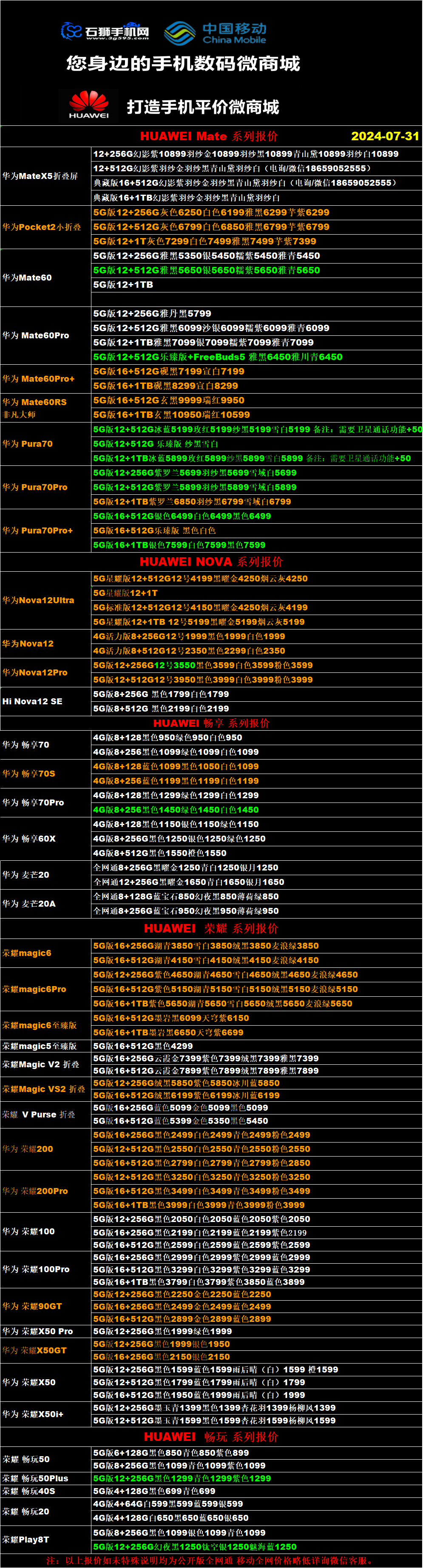Click the slogan "您身边的手机数码微商城"
This screenshot has height=1568, width=423.
point(183,63)
